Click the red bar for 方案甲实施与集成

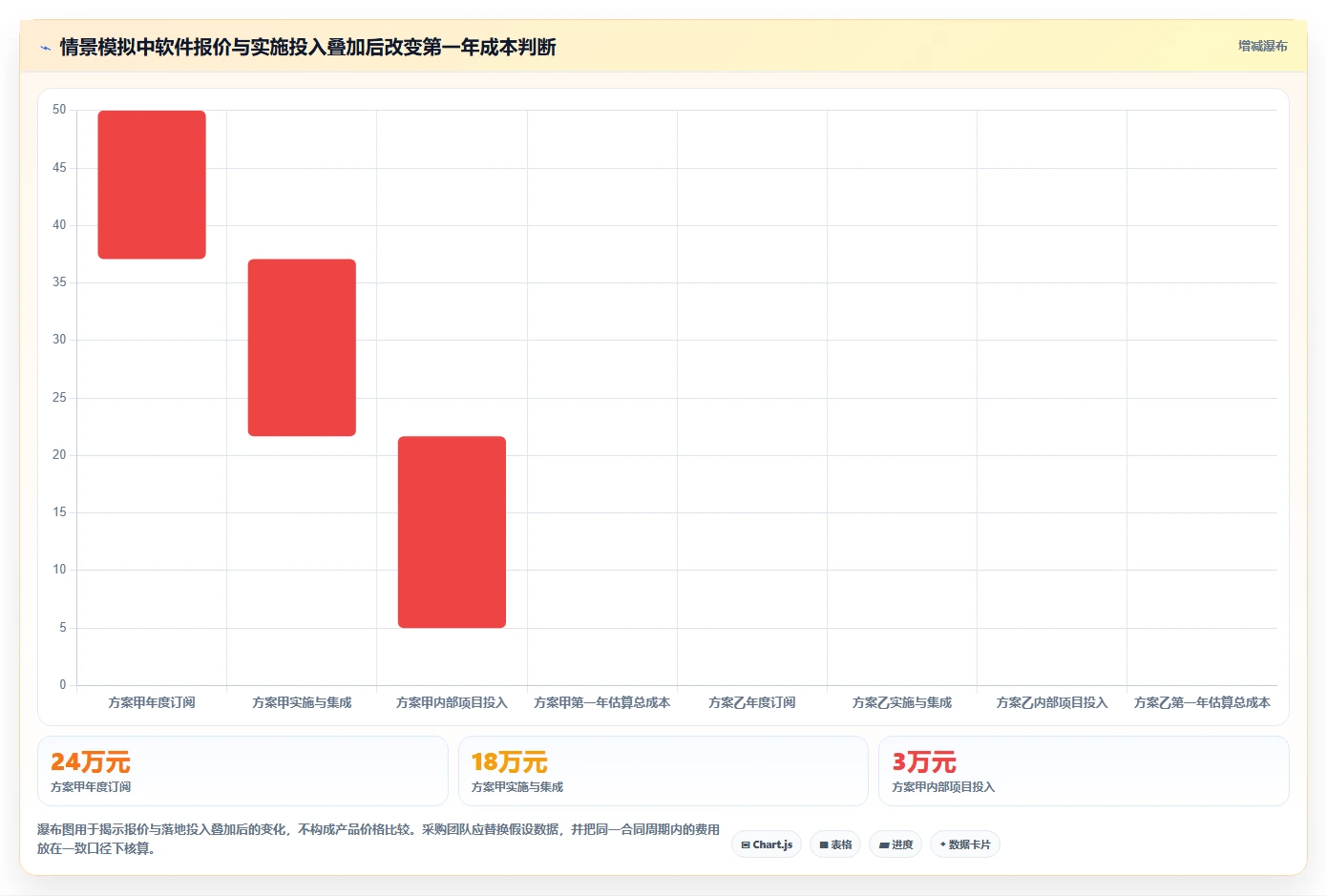(x=302, y=347)
